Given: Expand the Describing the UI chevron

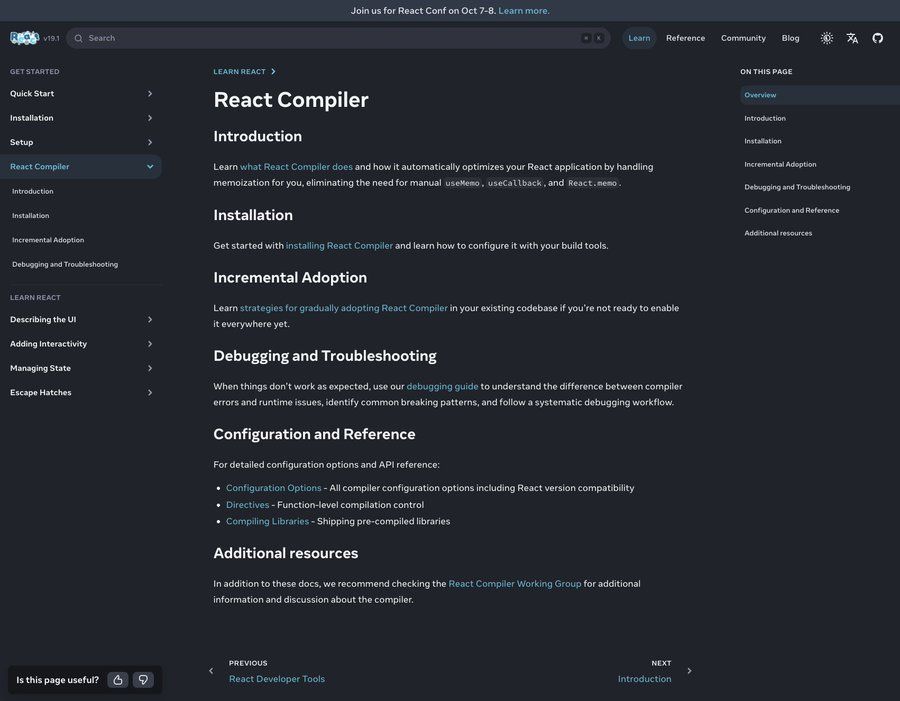Looking at the screenshot, I should coord(150,319).
